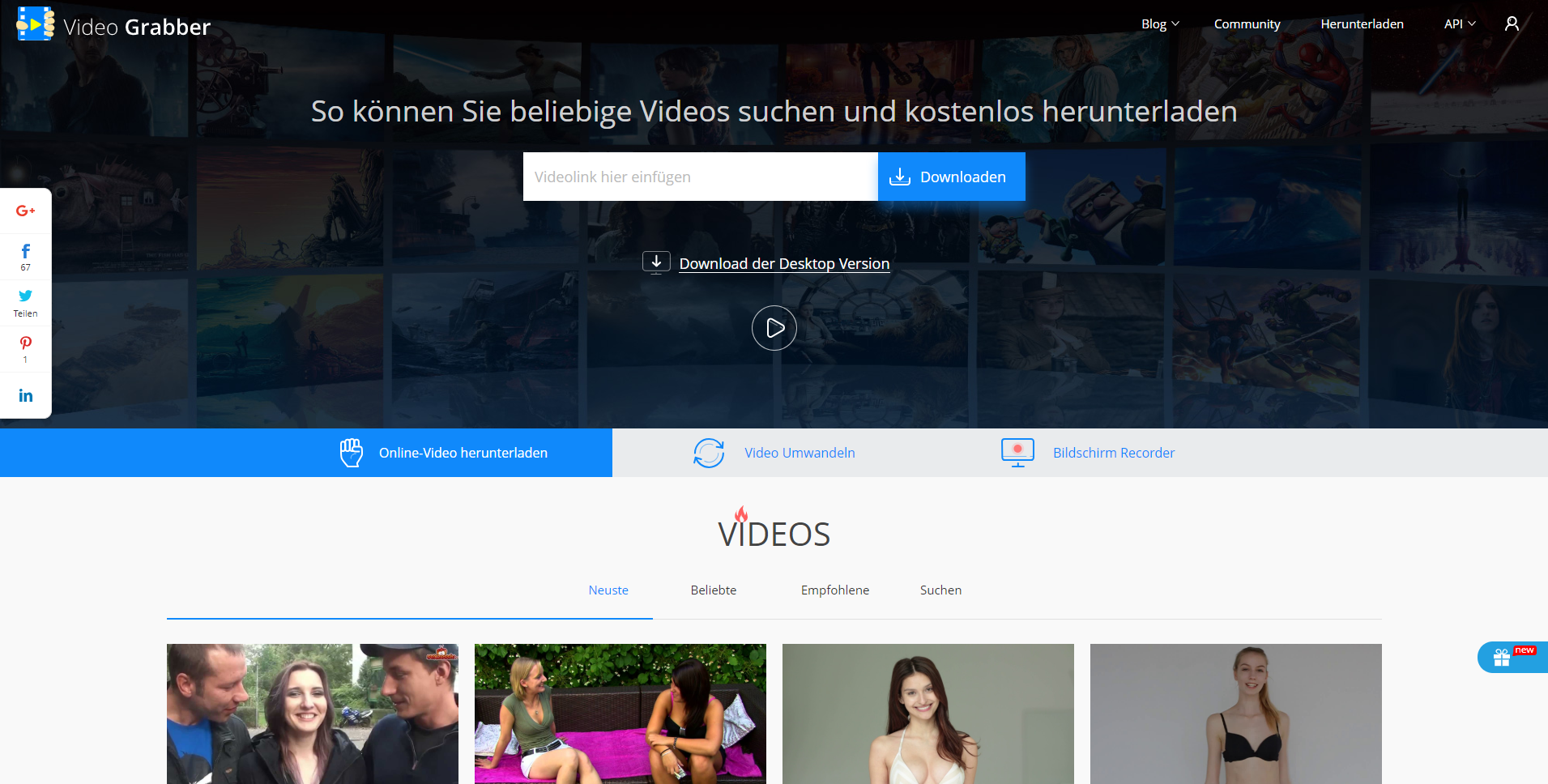The width and height of the screenshot is (1548, 784).
Task: Select the Beliebte videos tab
Action: tap(714, 590)
